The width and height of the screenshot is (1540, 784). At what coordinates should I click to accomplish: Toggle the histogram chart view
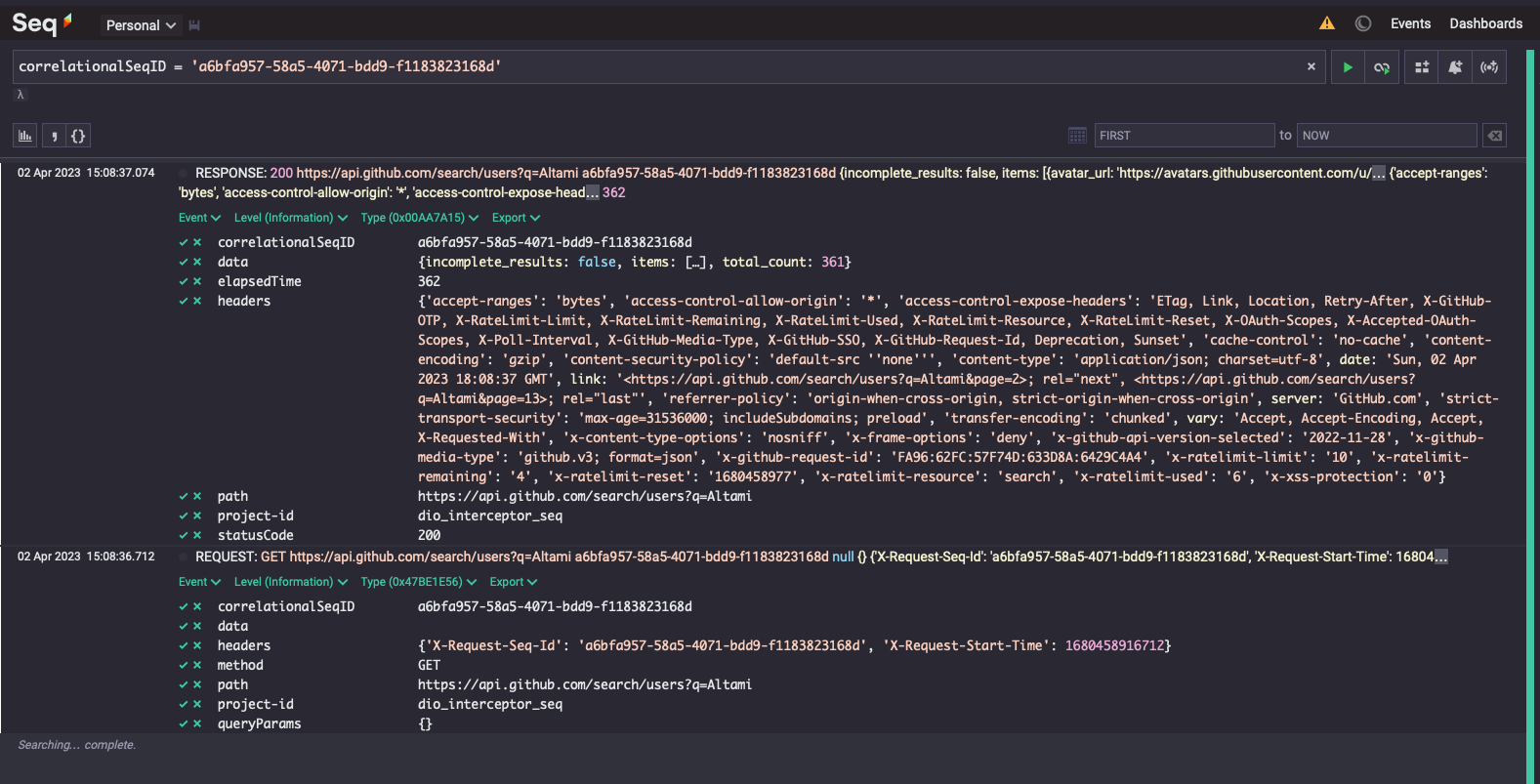tap(25, 136)
